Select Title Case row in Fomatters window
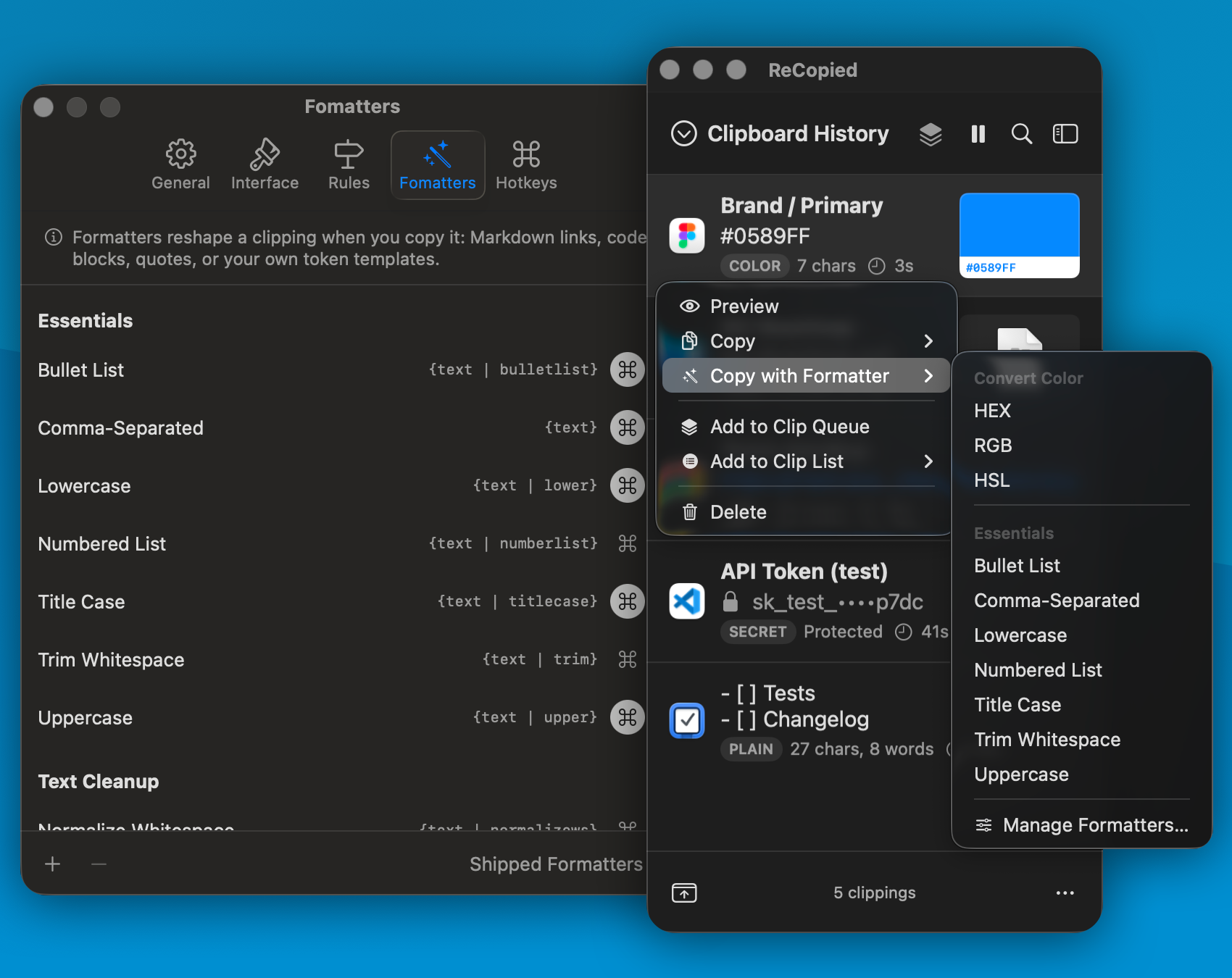This screenshot has height=978, width=1232. (335, 601)
